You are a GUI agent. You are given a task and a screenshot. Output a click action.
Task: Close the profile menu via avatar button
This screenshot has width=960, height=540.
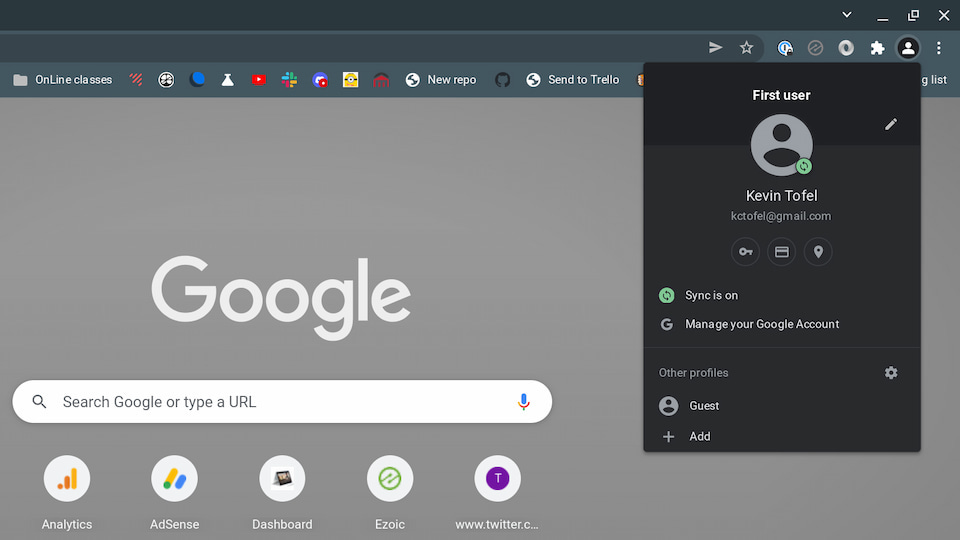(x=907, y=48)
